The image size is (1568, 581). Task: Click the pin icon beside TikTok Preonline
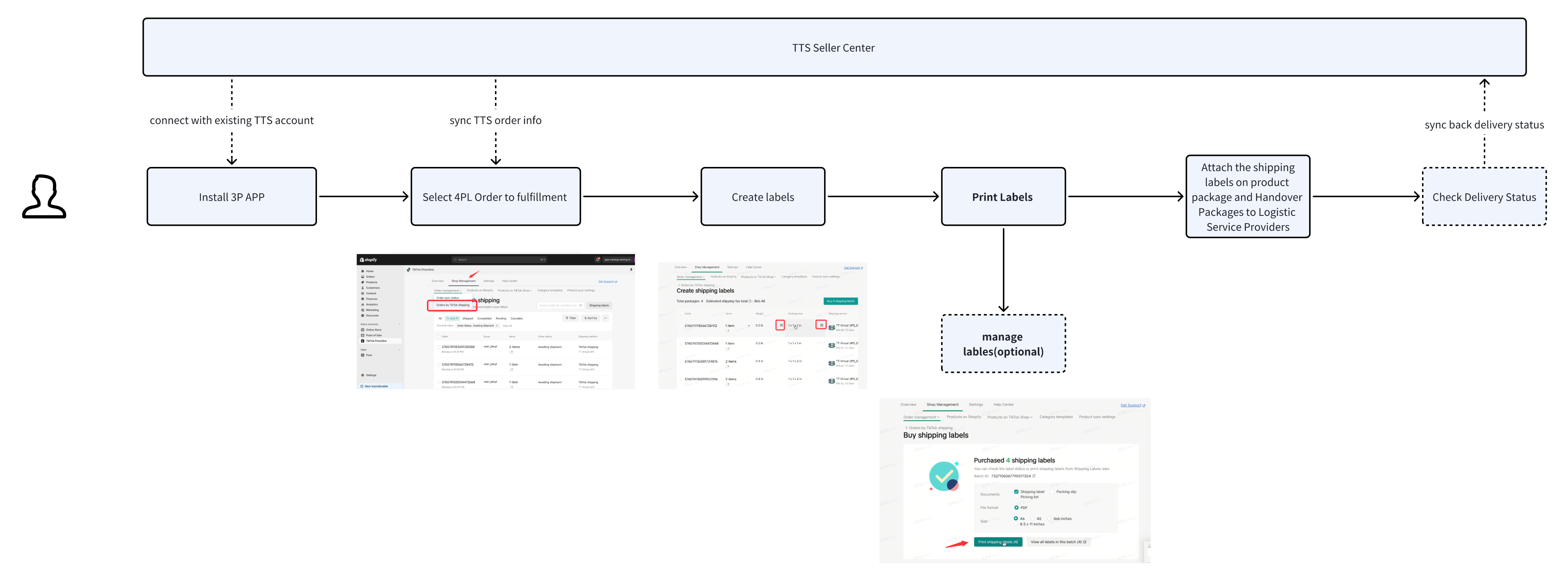pyautogui.click(x=631, y=270)
